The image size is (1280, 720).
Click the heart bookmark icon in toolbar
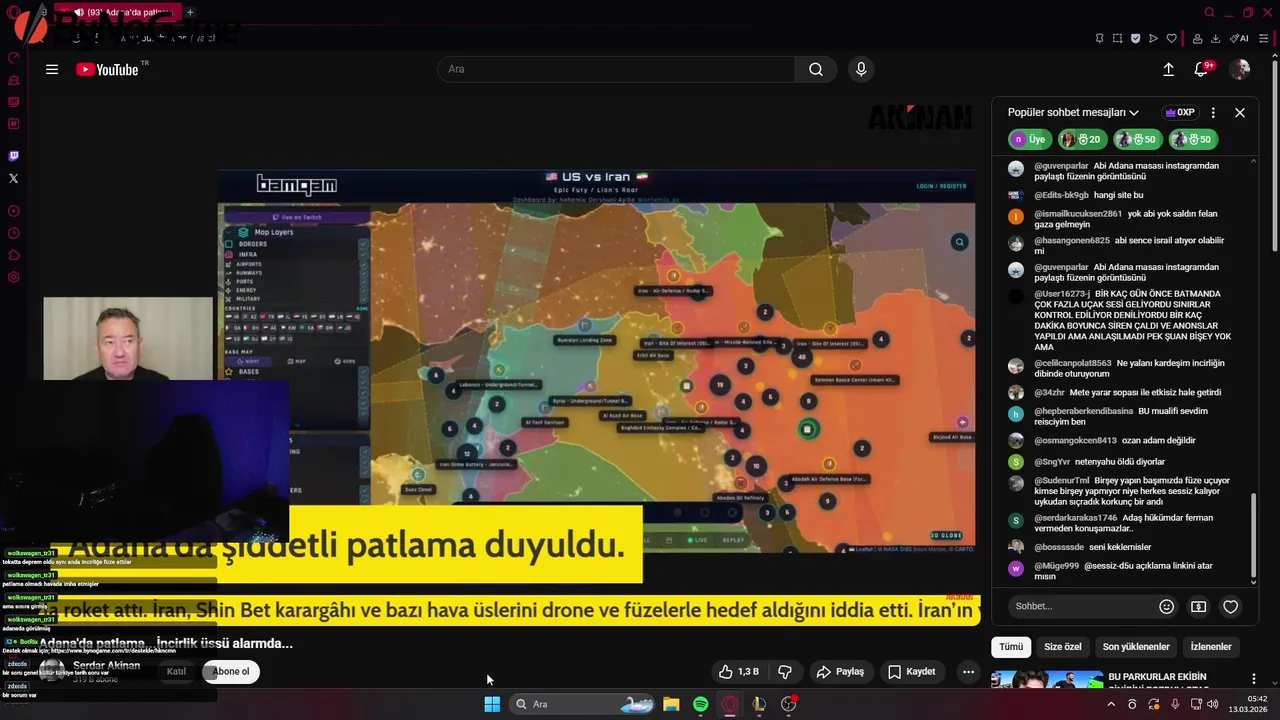pyautogui.click(x=1171, y=39)
